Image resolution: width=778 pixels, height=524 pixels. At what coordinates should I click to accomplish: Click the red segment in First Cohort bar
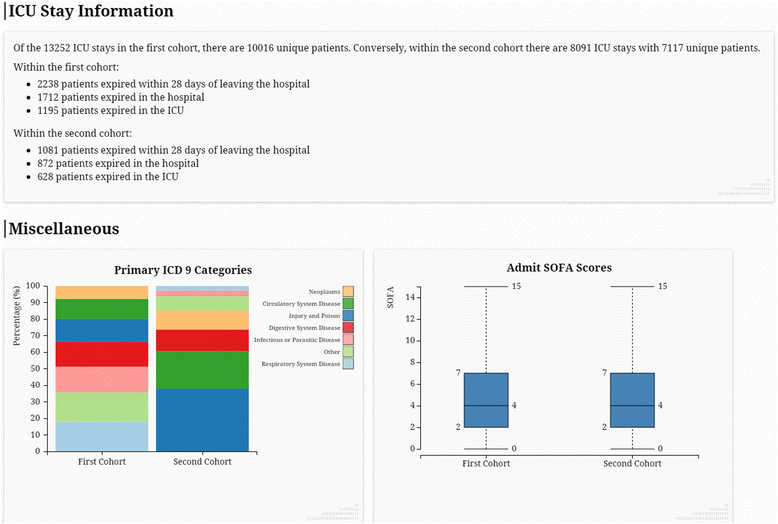[102, 354]
